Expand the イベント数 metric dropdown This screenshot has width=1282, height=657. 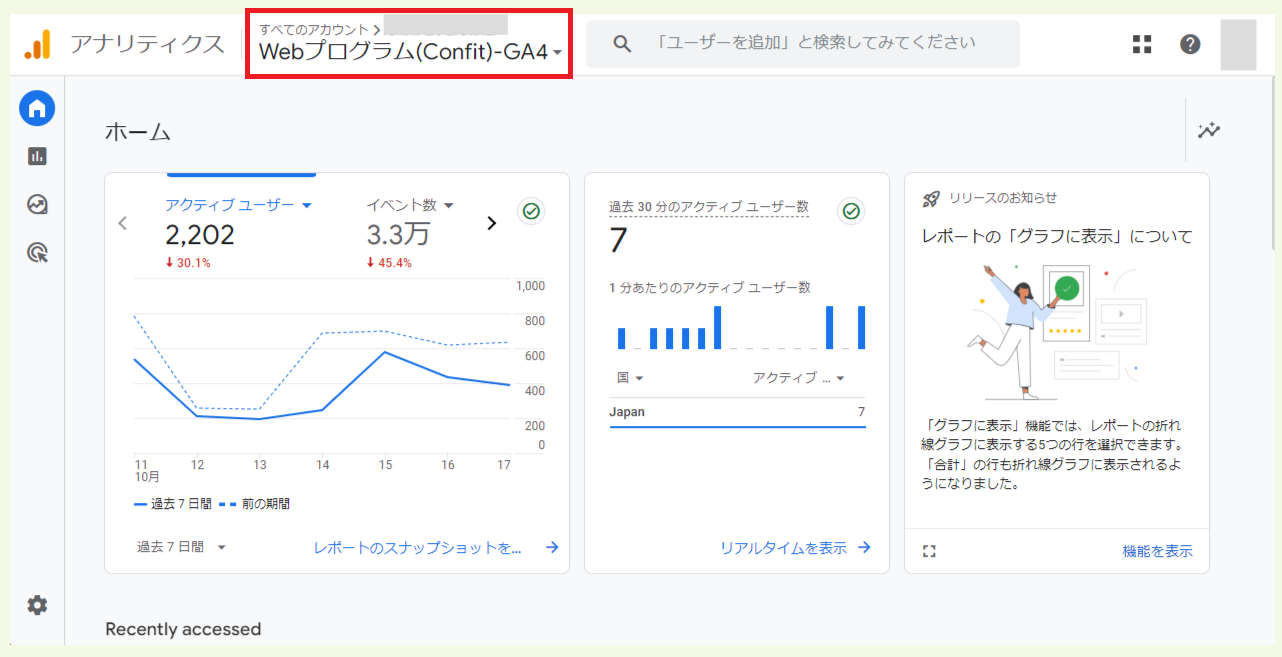tap(410, 205)
